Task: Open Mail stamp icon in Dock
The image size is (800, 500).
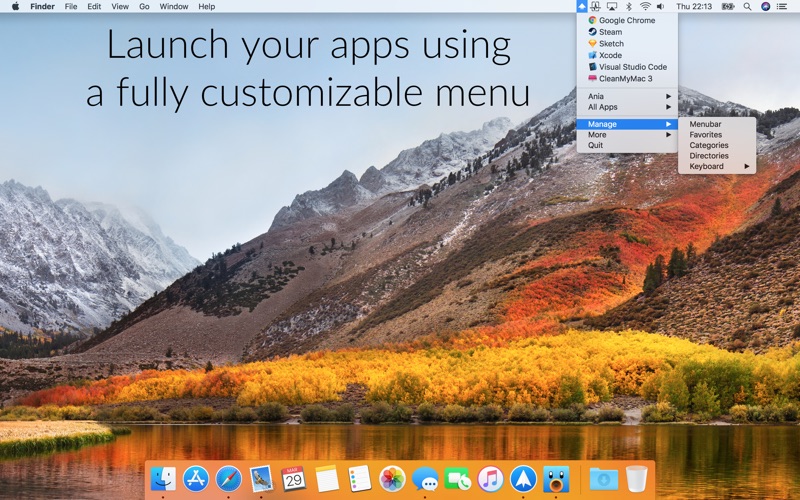Action: [x=261, y=479]
